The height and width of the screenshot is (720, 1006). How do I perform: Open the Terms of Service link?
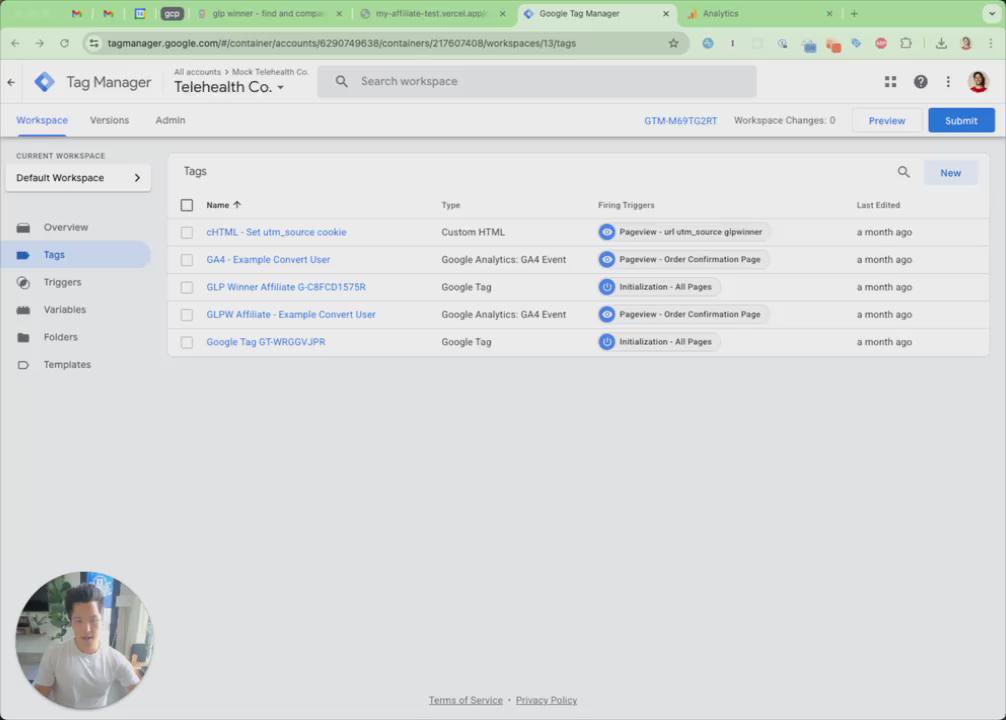tap(465, 700)
